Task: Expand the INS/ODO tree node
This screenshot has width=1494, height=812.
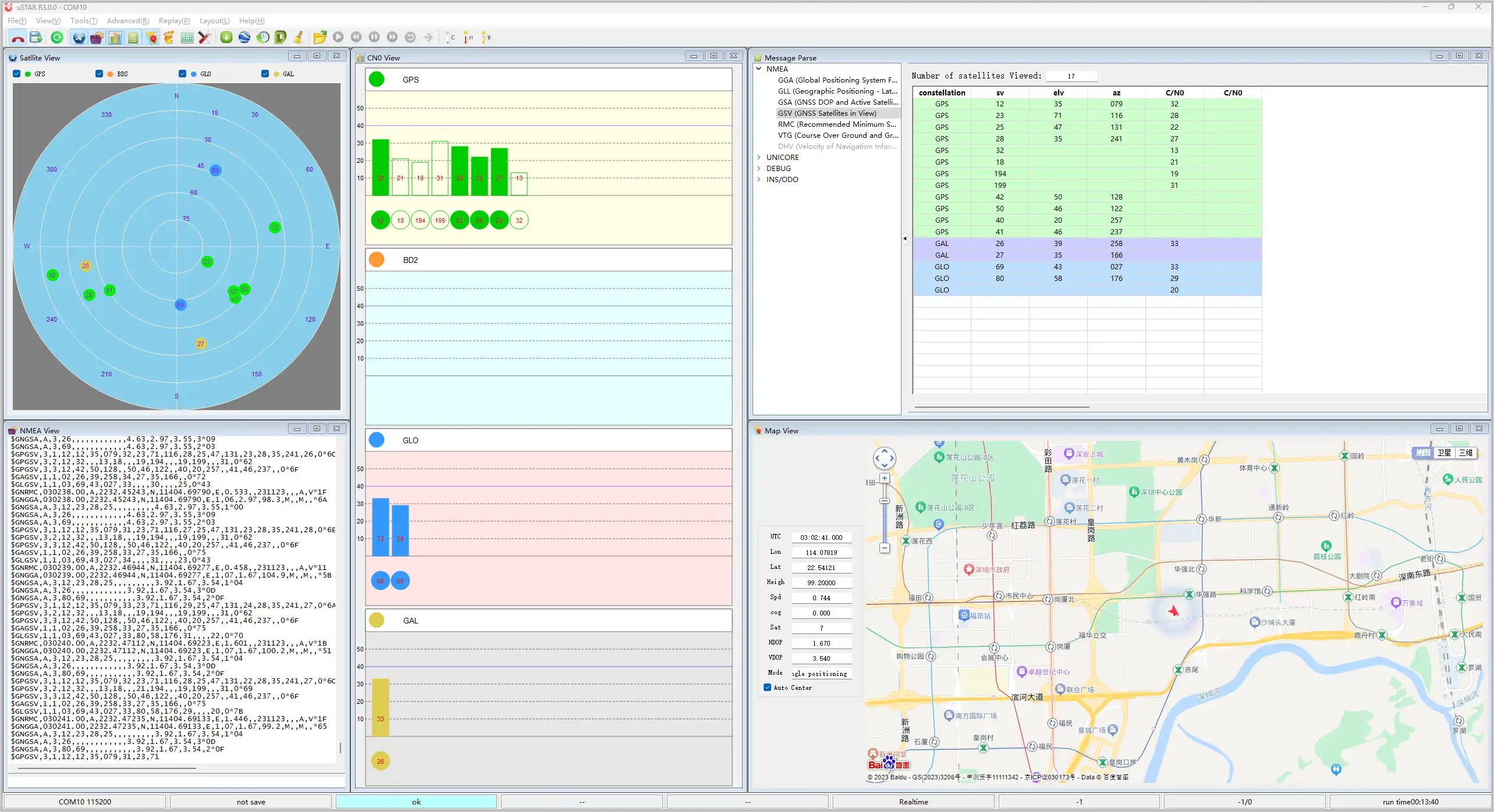Action: pyautogui.click(x=759, y=179)
